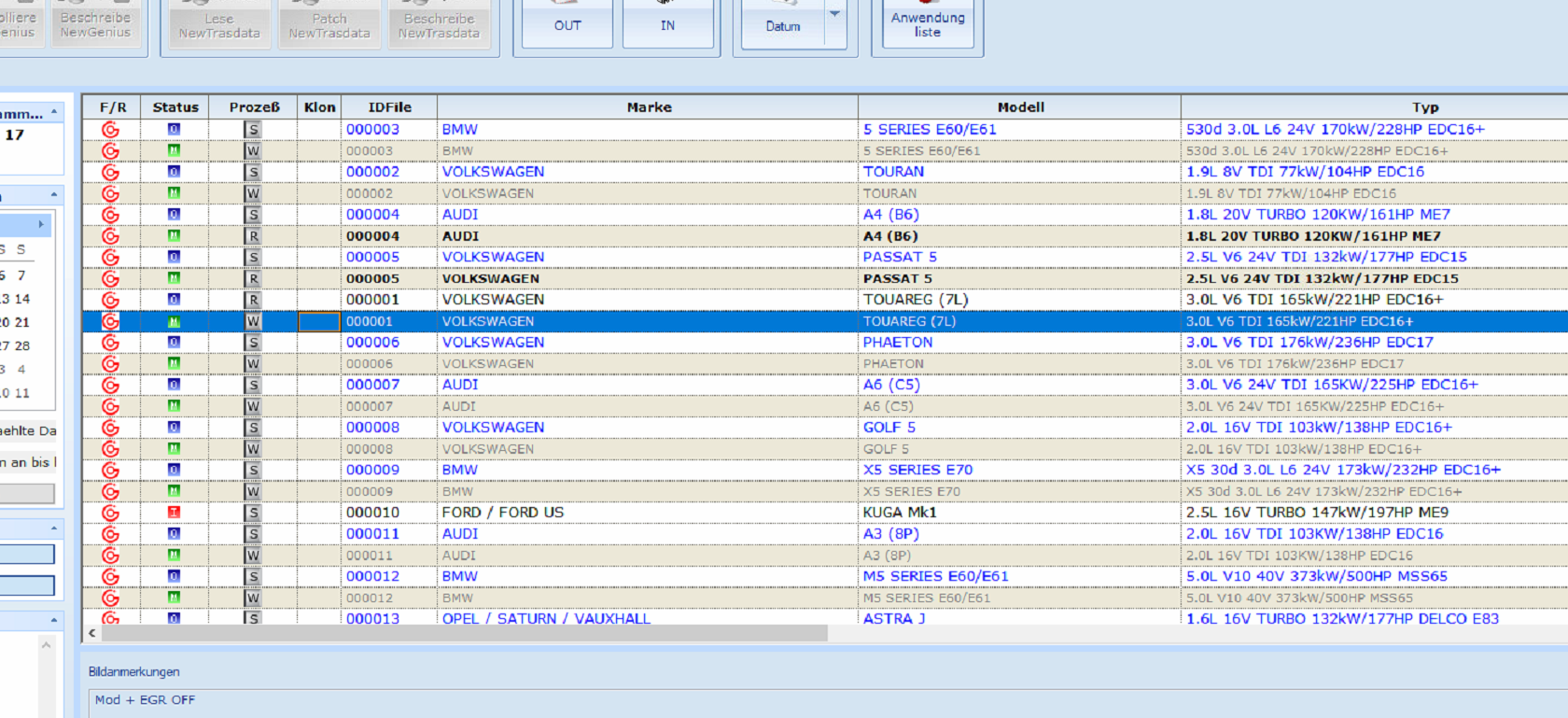Click the green status icon in the bold PASSAT 5 row
This screenshot has width=1568, height=718.
point(174,278)
